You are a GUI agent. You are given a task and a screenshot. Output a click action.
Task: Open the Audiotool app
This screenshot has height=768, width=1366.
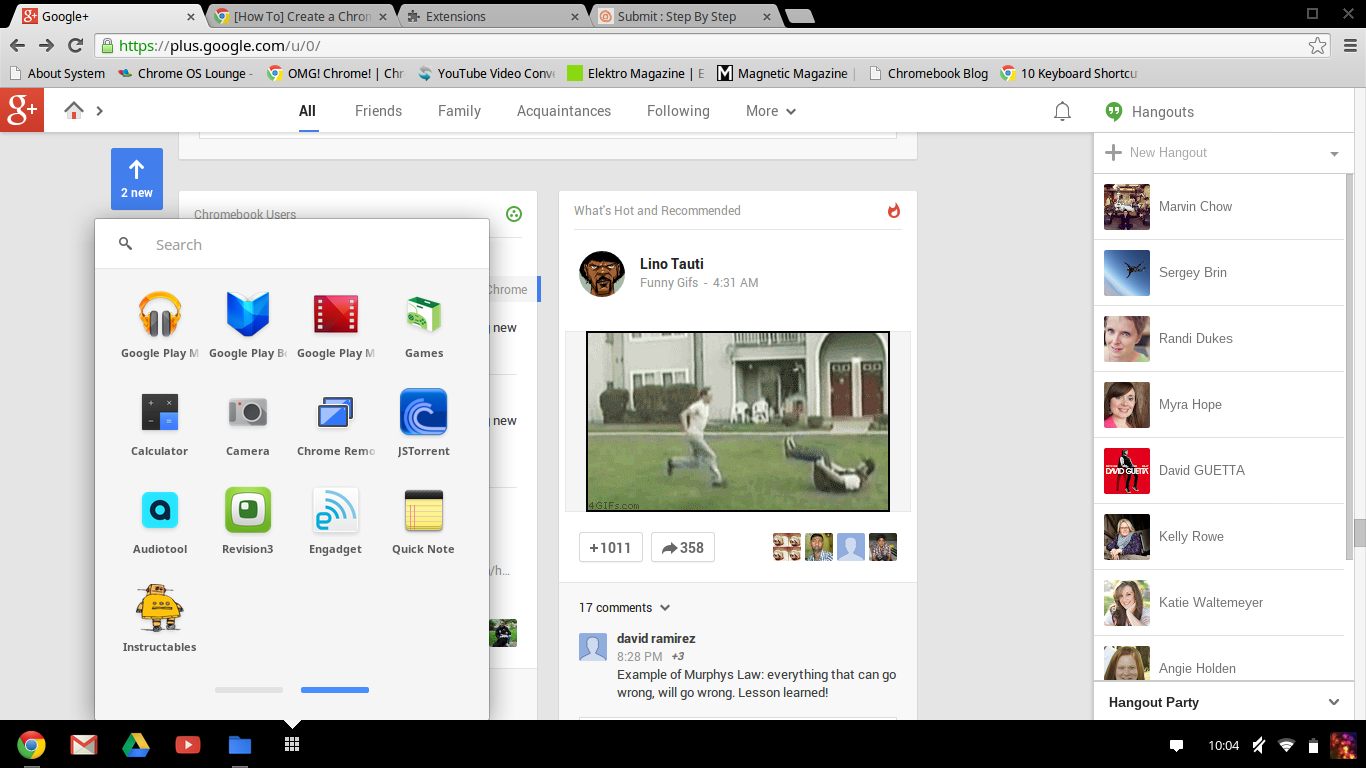(159, 509)
